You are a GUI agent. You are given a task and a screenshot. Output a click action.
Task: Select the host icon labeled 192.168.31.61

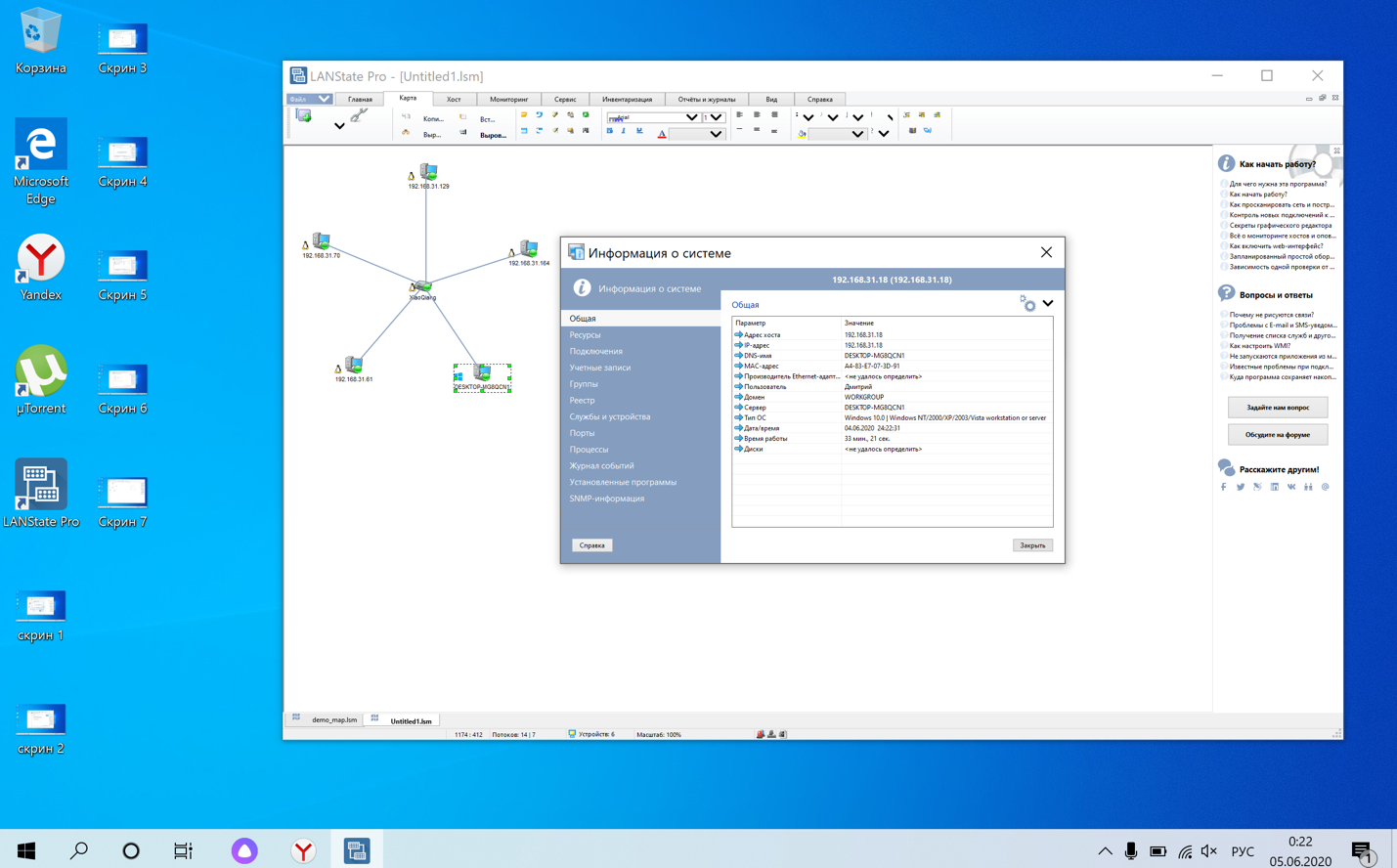click(353, 365)
